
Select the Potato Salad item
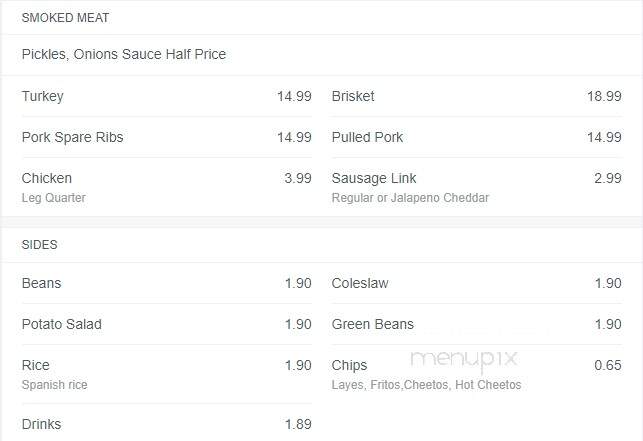point(166,324)
